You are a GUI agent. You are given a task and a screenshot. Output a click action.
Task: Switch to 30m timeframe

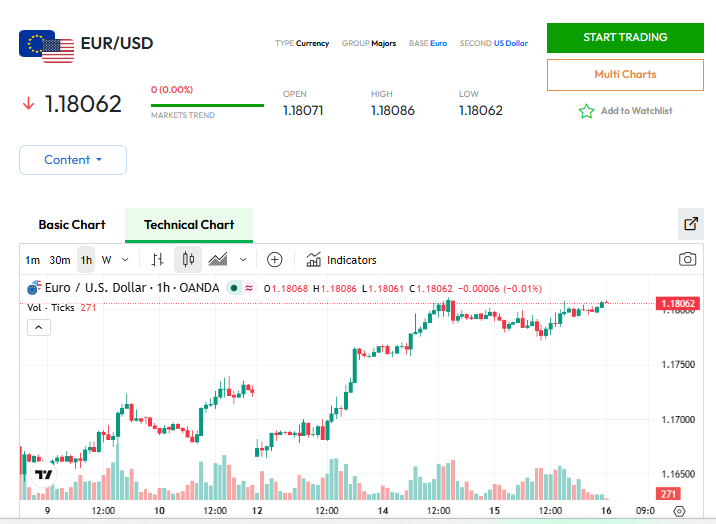60,260
